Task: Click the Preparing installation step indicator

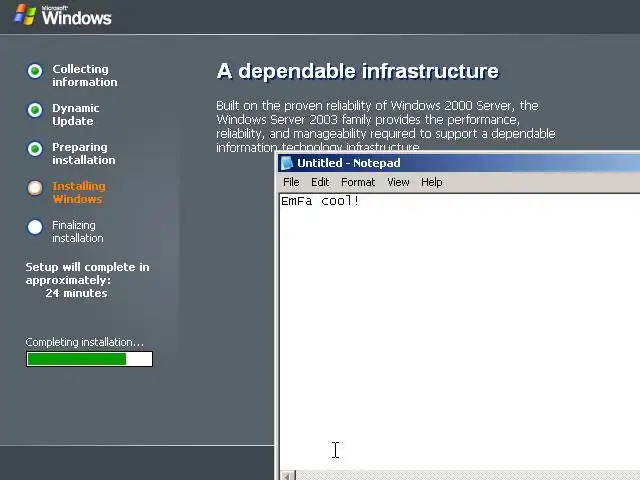Action: click(x=35, y=149)
